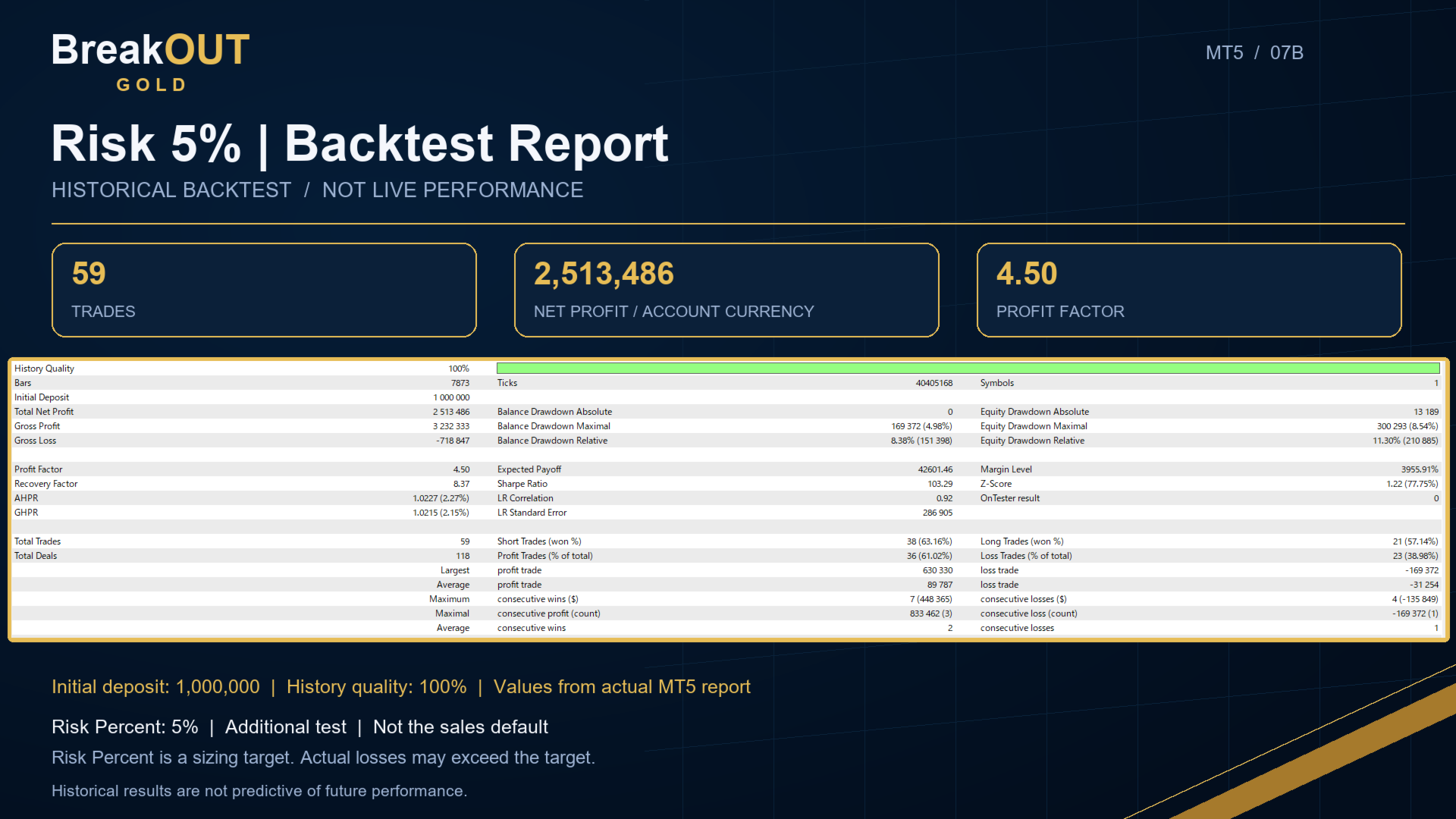
Task: Select the Sharpe Ratio value 103.29
Action: coord(940,484)
